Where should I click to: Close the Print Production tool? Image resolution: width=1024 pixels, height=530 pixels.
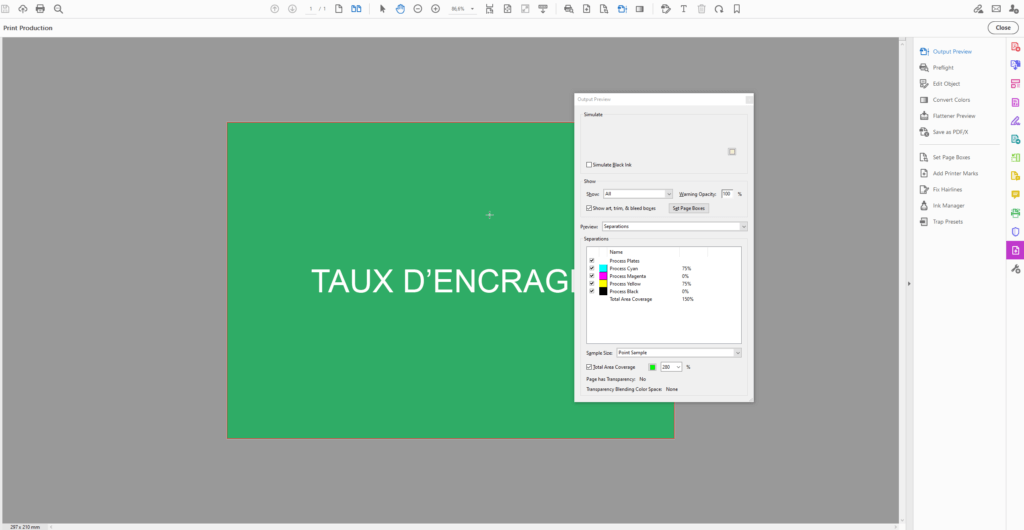click(x=1002, y=27)
